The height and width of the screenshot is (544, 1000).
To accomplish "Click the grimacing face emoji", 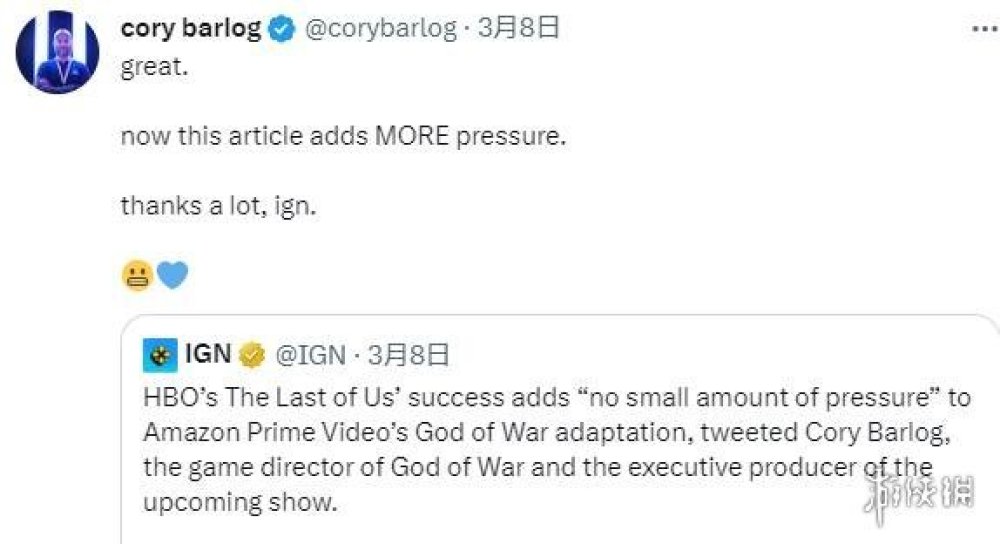I will 137,276.
